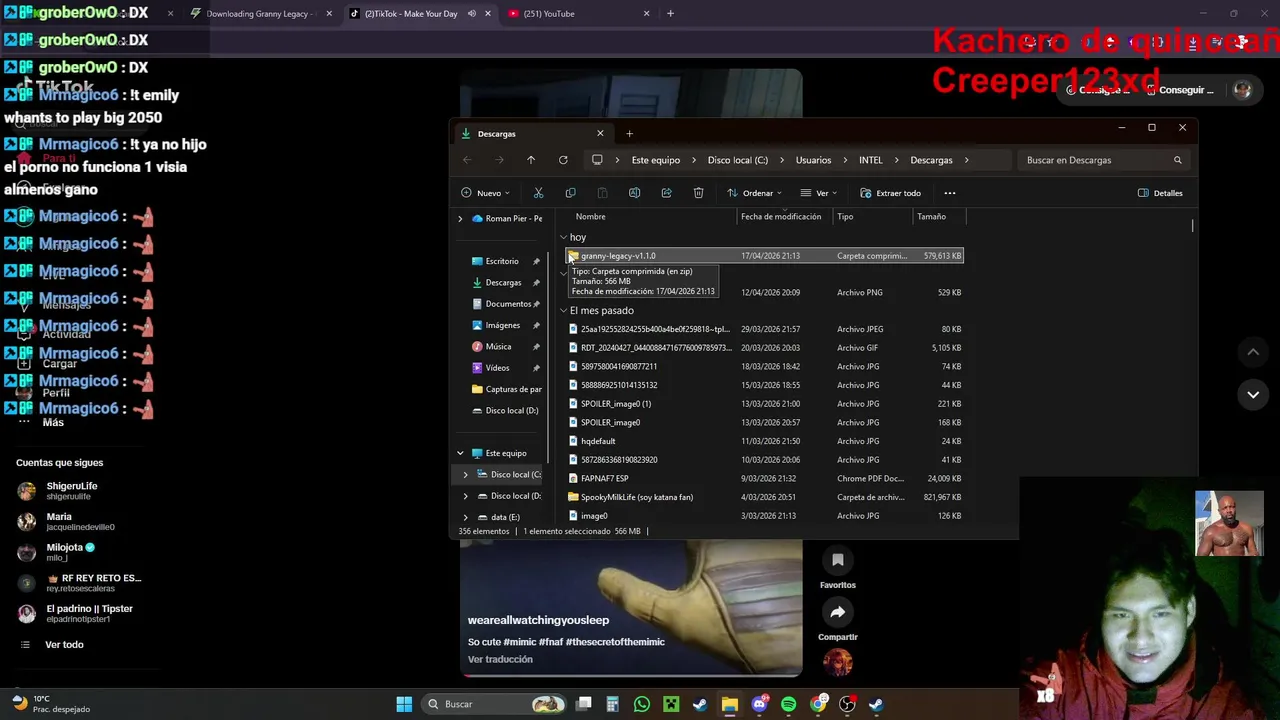The width and height of the screenshot is (1280, 720).
Task: Click the search magnifier in Buscar en Descargas
Action: click(x=1177, y=160)
